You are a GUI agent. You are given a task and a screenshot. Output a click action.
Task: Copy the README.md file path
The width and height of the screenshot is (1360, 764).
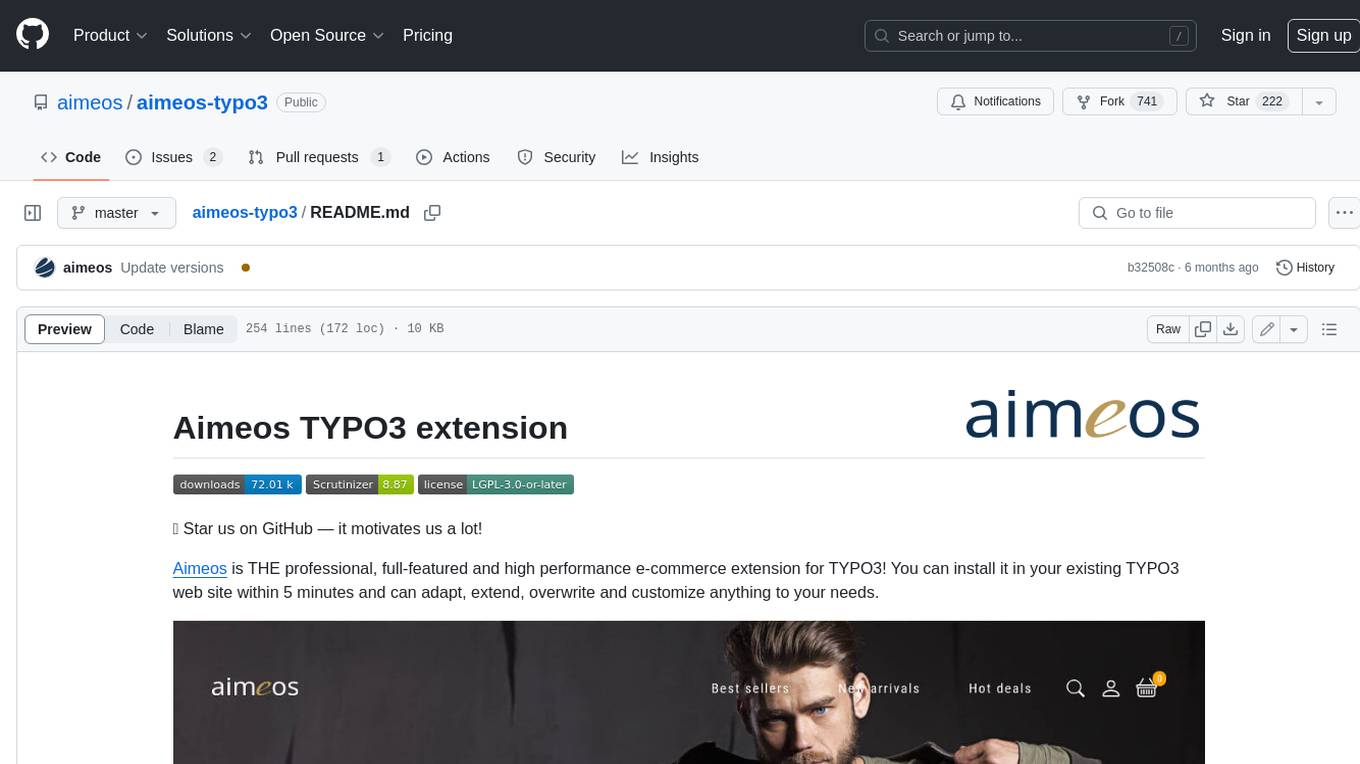[x=432, y=213]
